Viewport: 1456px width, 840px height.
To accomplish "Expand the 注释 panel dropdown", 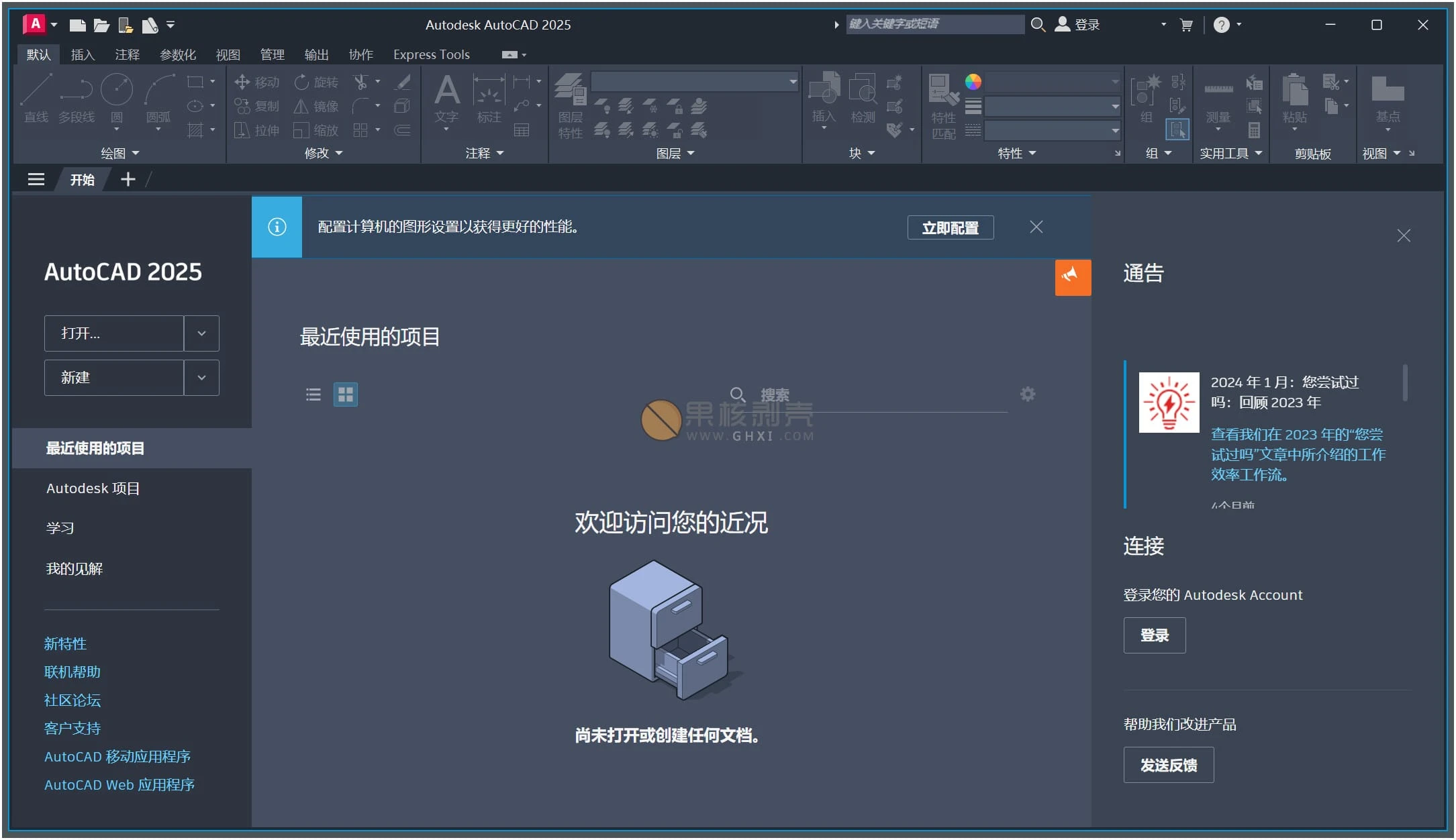I will tap(485, 154).
